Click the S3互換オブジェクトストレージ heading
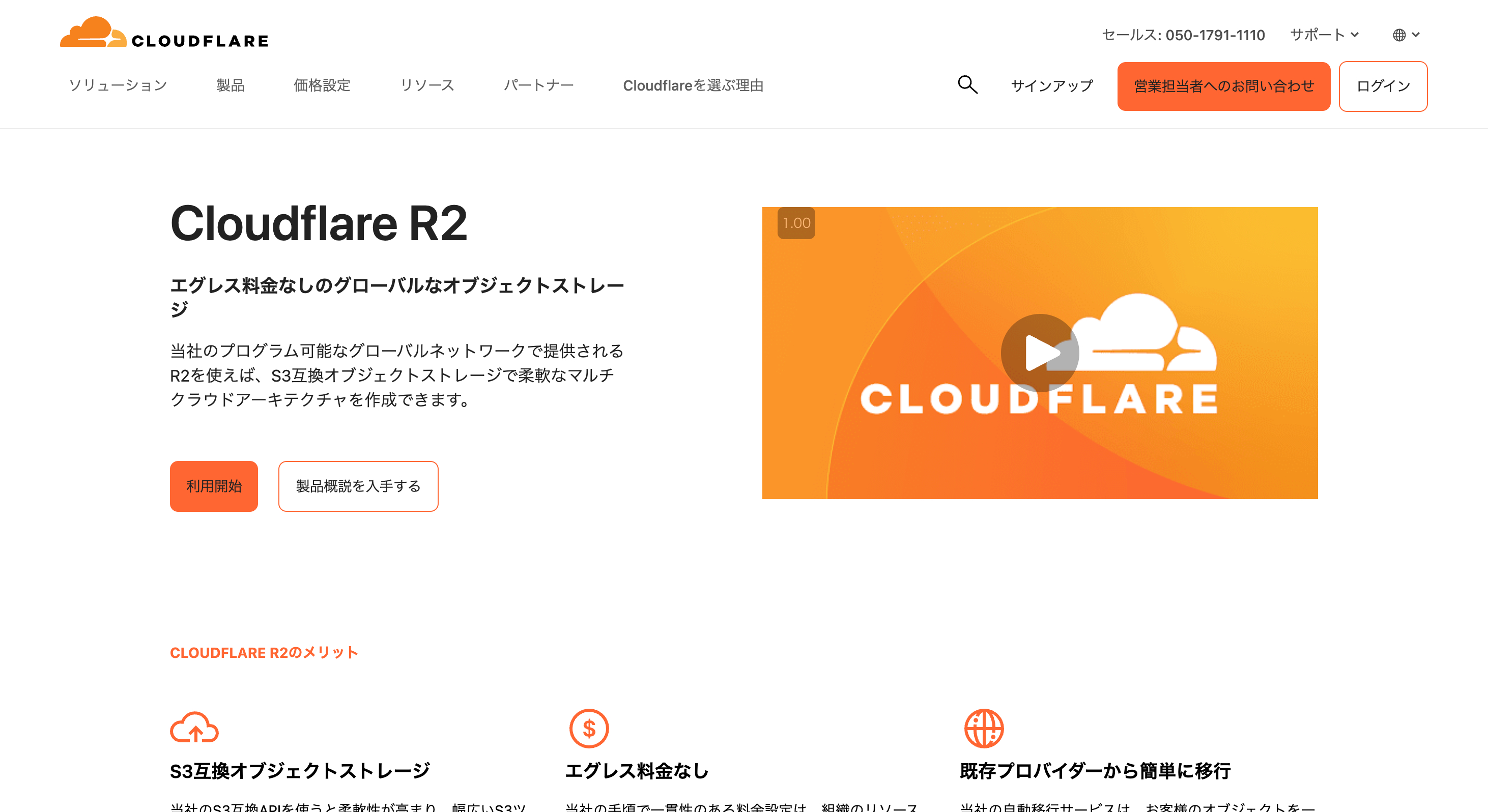Screen dimensions: 1488x812 coord(300,770)
